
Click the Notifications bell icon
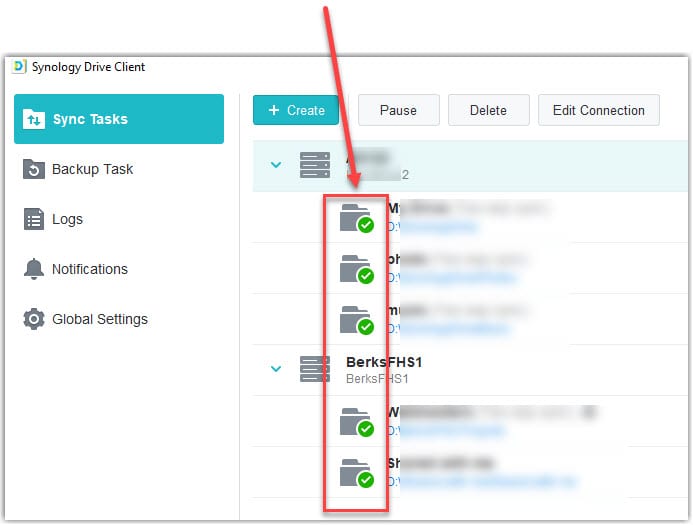[x=34, y=269]
